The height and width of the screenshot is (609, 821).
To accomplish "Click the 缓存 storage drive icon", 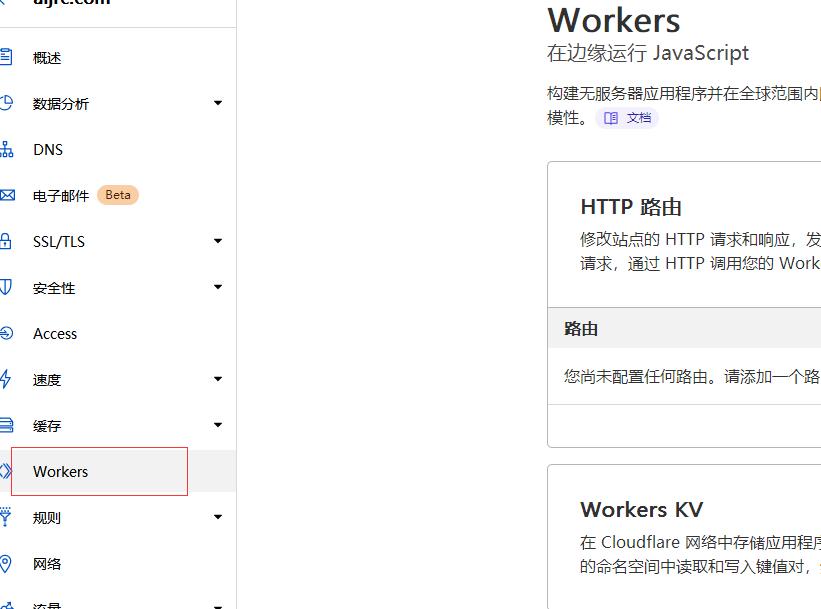I will pos(6,425).
